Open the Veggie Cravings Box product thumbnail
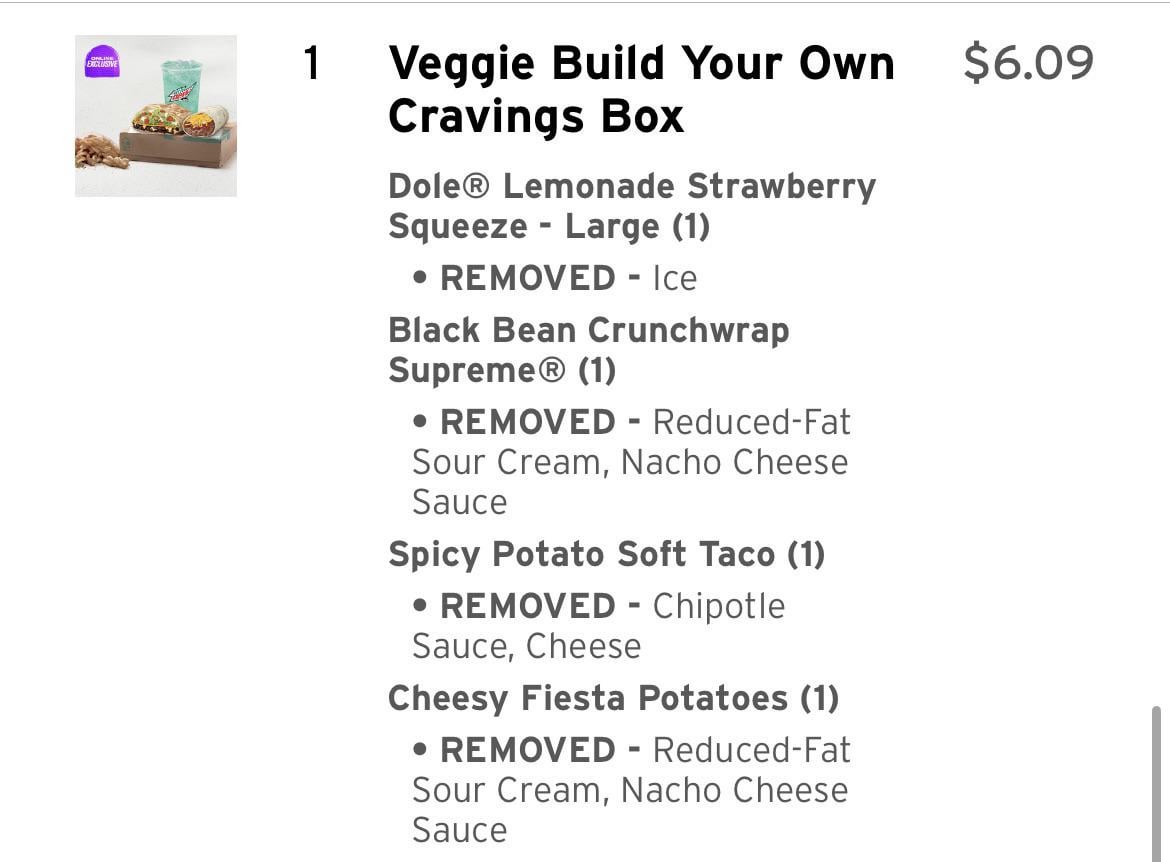This screenshot has width=1170, height=862. tap(156, 116)
